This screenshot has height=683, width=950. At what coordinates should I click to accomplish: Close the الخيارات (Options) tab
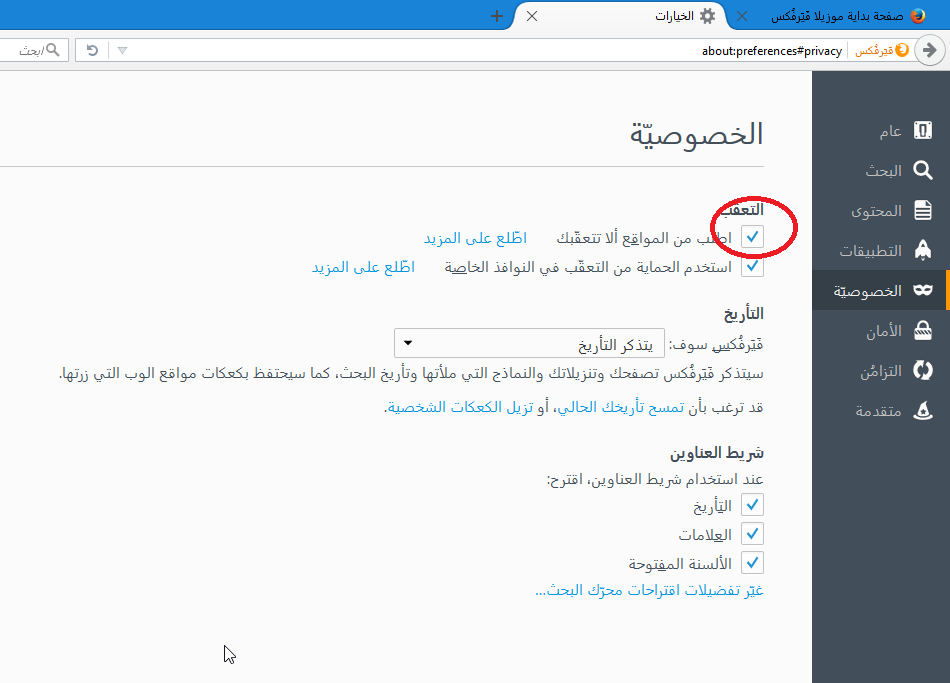point(532,16)
